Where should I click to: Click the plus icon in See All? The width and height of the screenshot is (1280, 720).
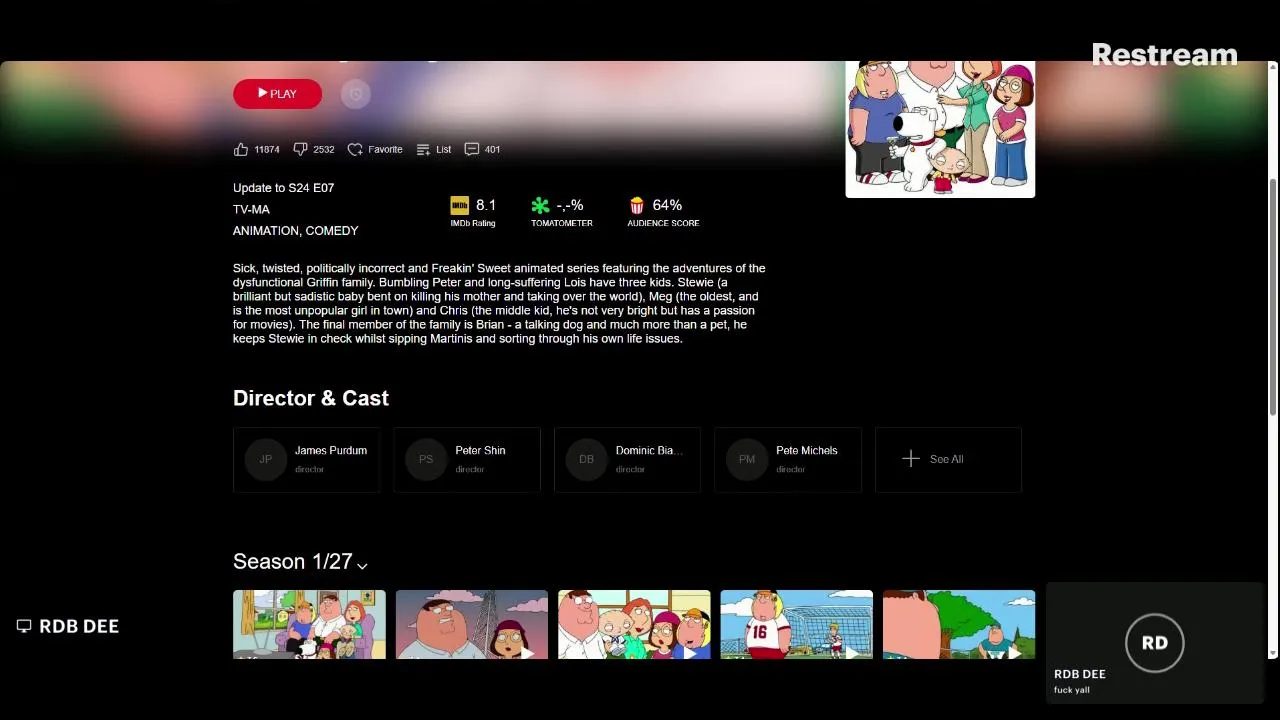click(910, 459)
